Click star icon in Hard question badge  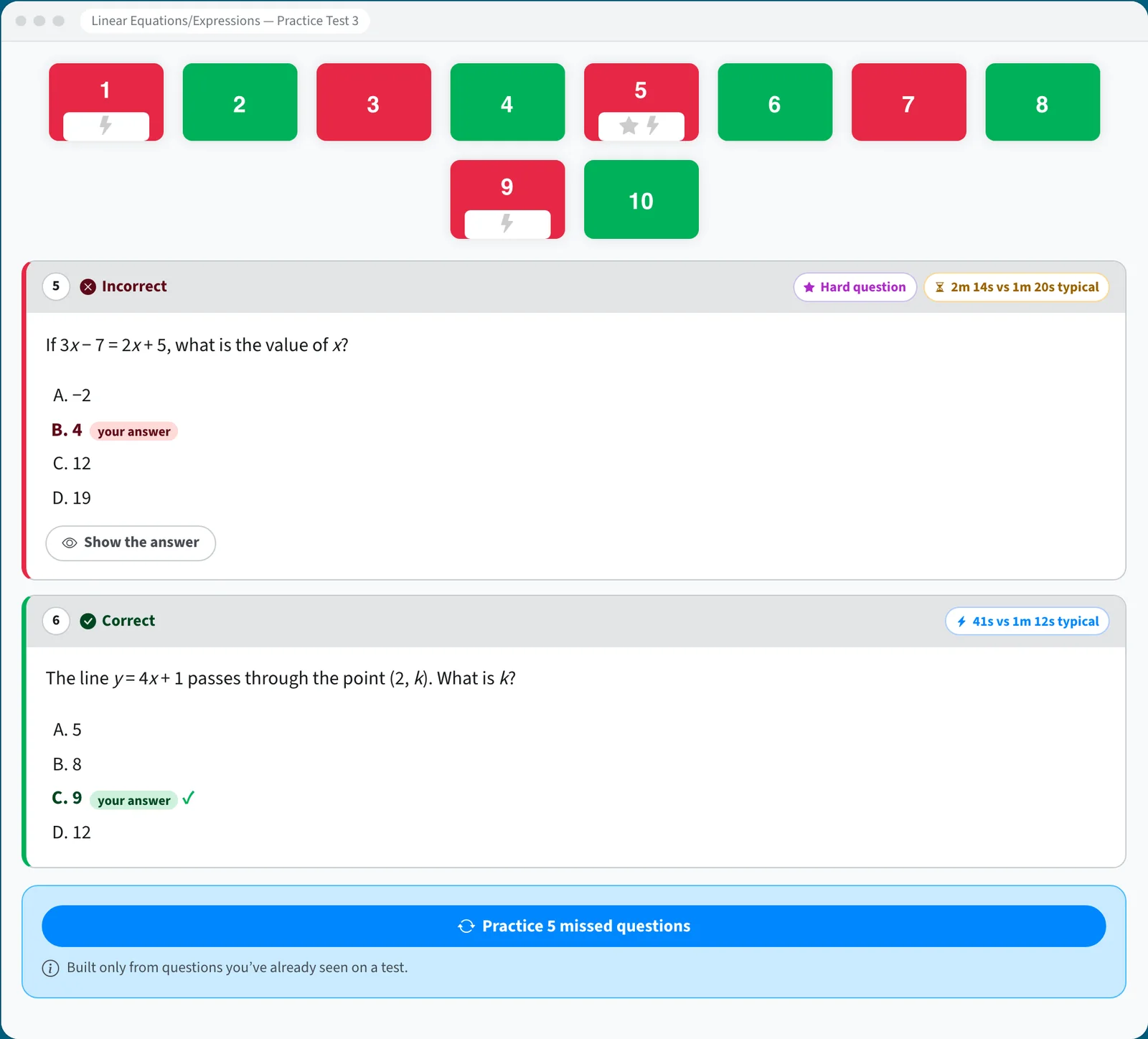[x=809, y=287]
